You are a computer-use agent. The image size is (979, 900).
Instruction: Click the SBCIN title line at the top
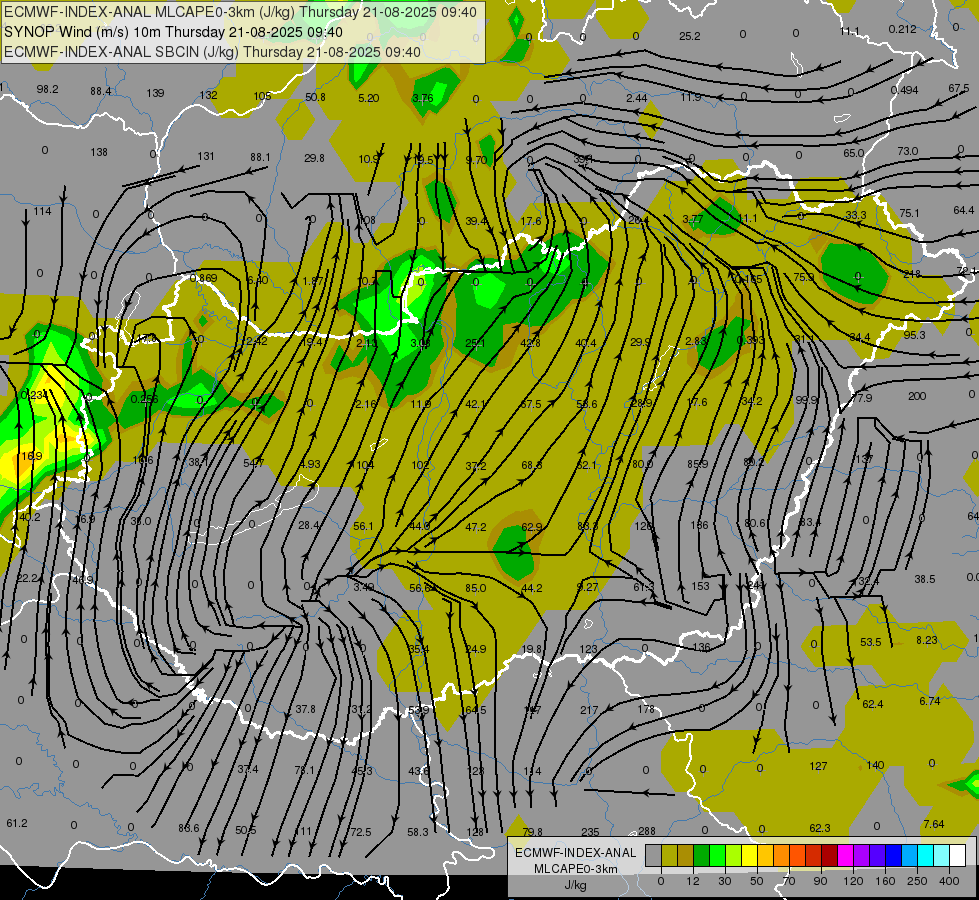pos(212,52)
